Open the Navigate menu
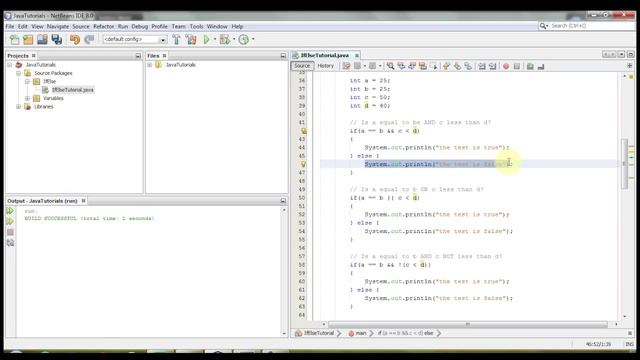This screenshot has height=360, width=640. pos(58,26)
